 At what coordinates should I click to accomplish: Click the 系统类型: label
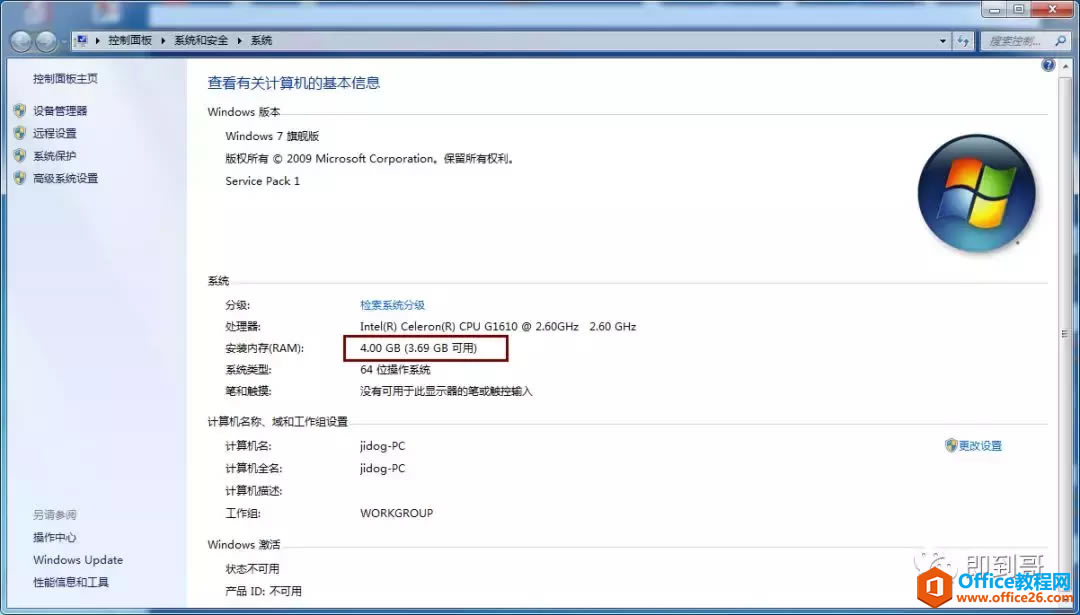tap(249, 370)
